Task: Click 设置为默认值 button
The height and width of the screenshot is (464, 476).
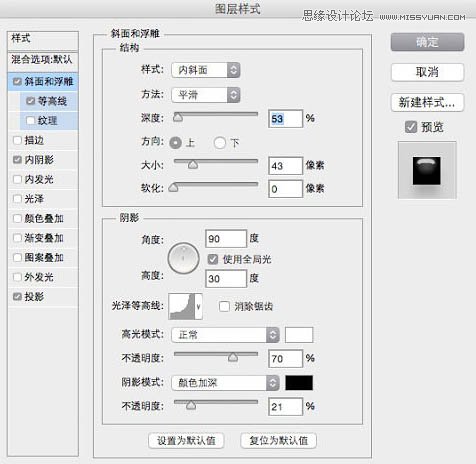Action: click(186, 441)
